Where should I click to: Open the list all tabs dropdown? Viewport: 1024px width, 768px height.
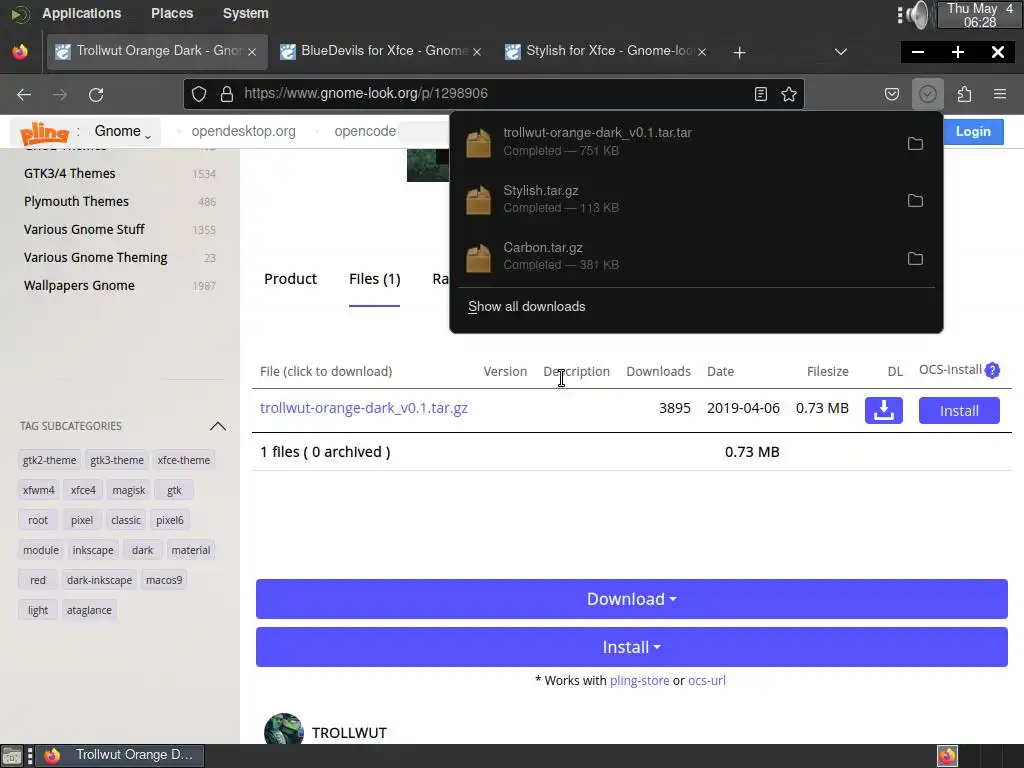point(840,52)
